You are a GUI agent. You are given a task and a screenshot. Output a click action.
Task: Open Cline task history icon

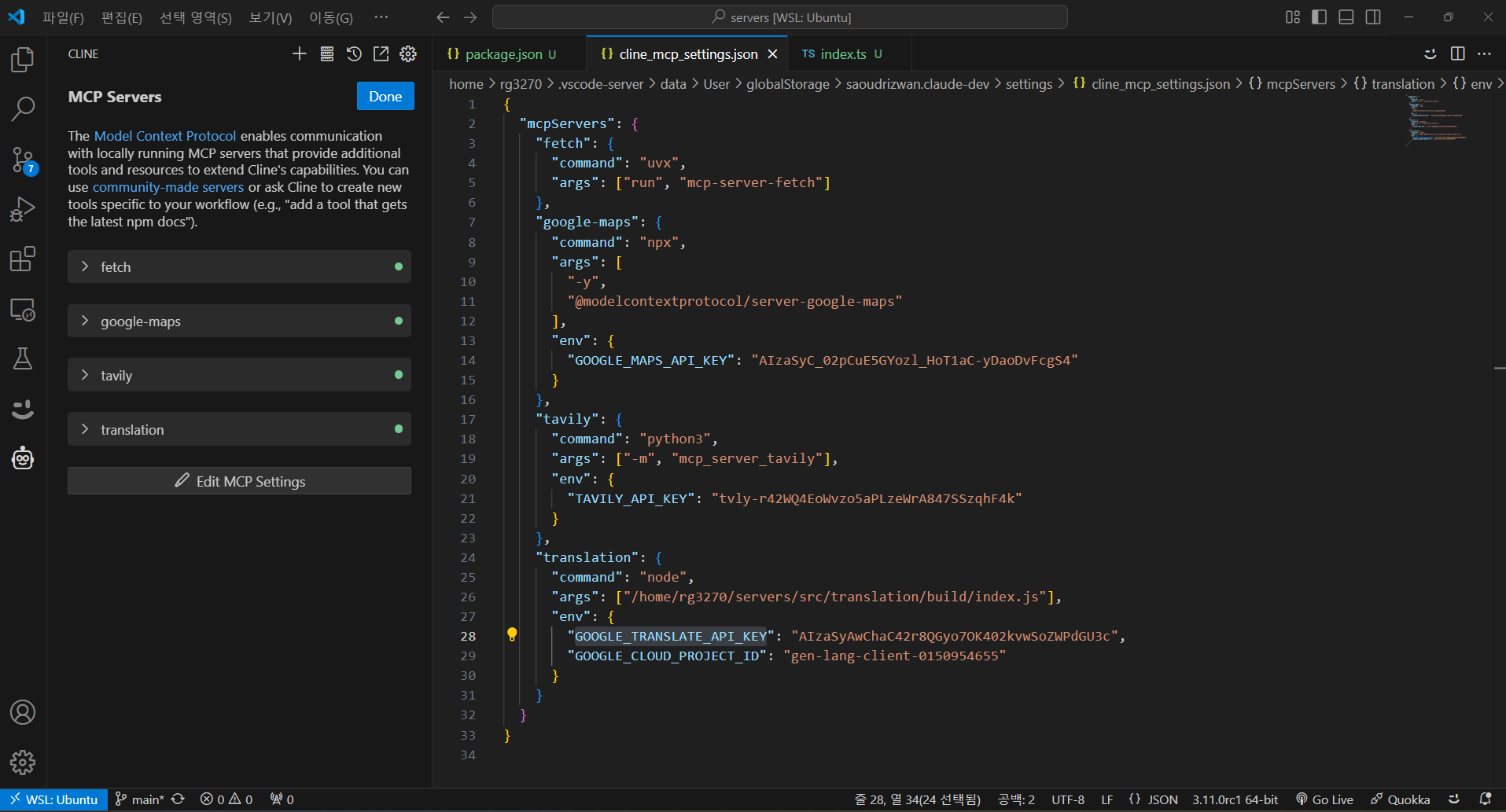[354, 53]
